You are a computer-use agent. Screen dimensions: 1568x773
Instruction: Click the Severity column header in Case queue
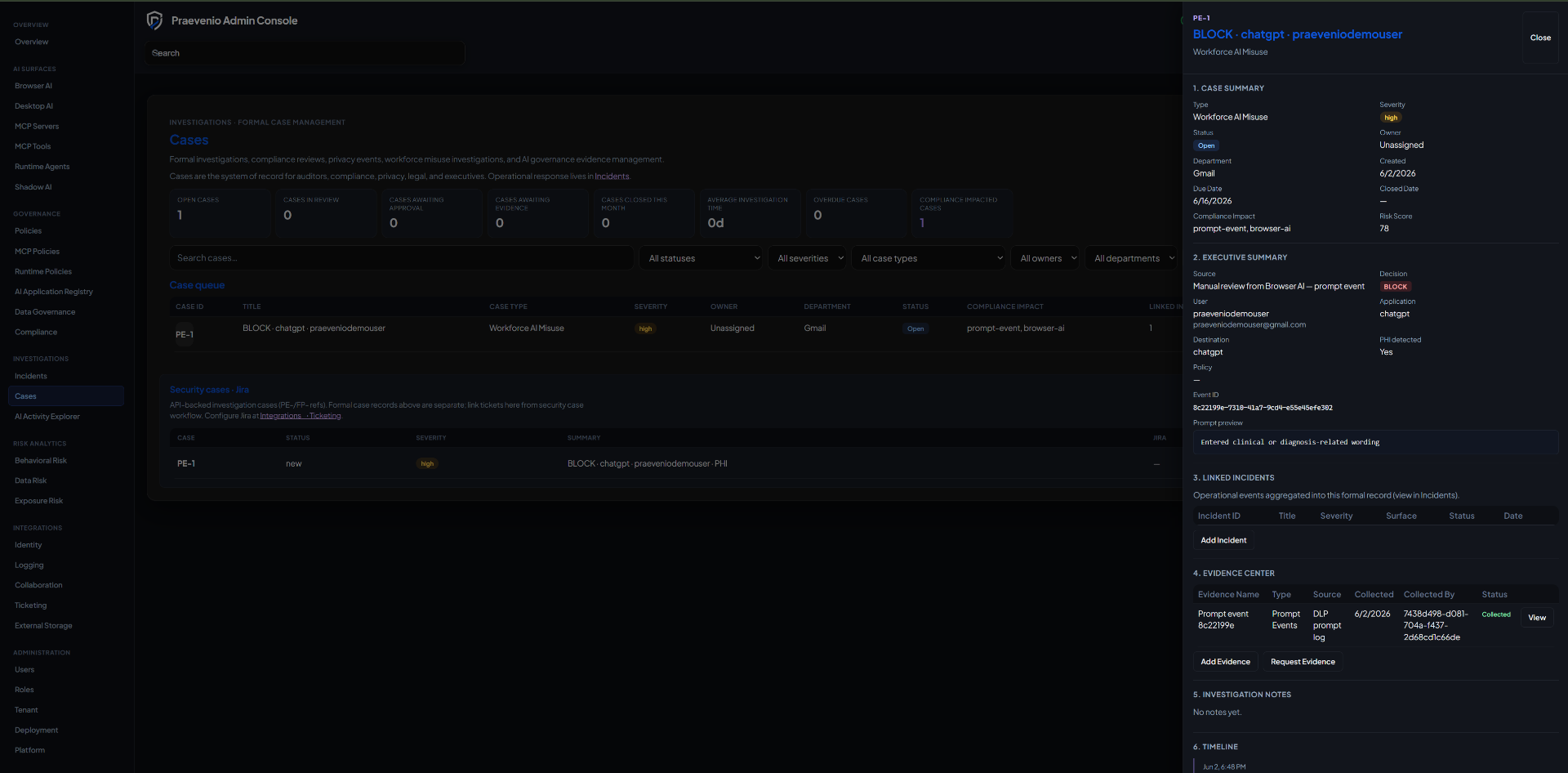[x=651, y=307]
